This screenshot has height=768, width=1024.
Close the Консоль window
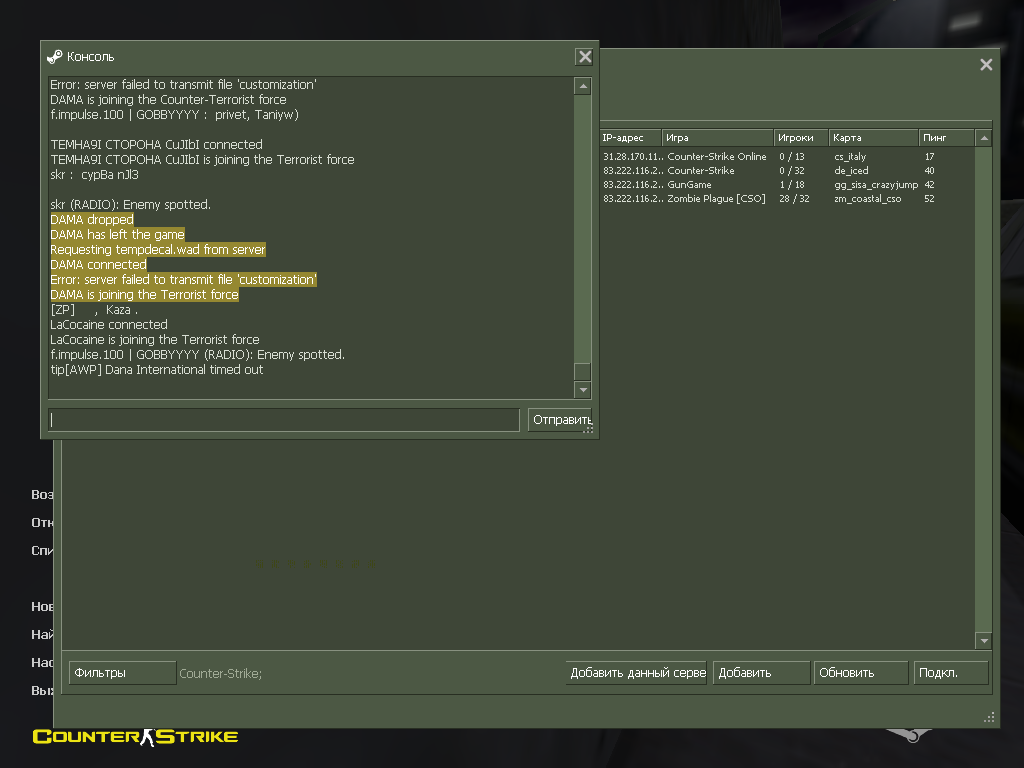pyautogui.click(x=584, y=57)
